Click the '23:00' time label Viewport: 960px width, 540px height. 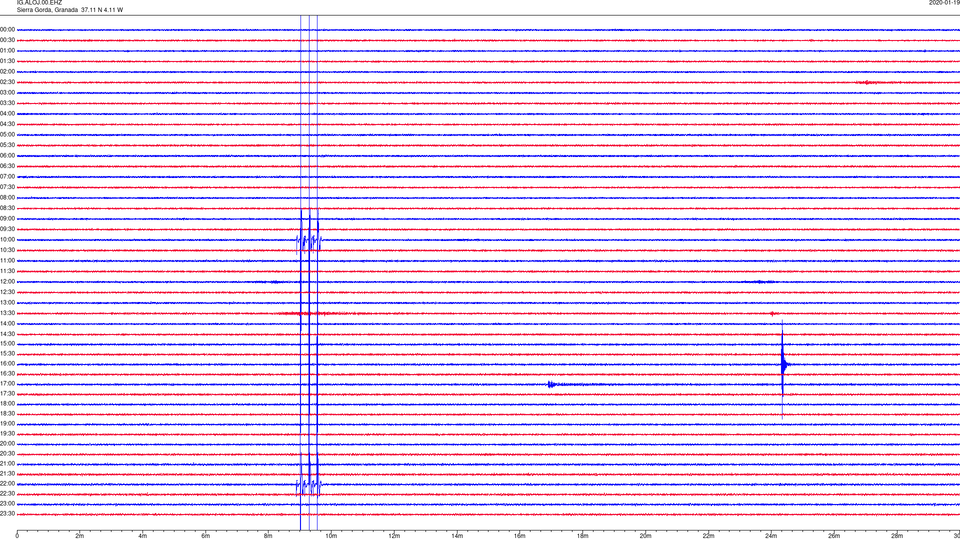click(x=7, y=504)
